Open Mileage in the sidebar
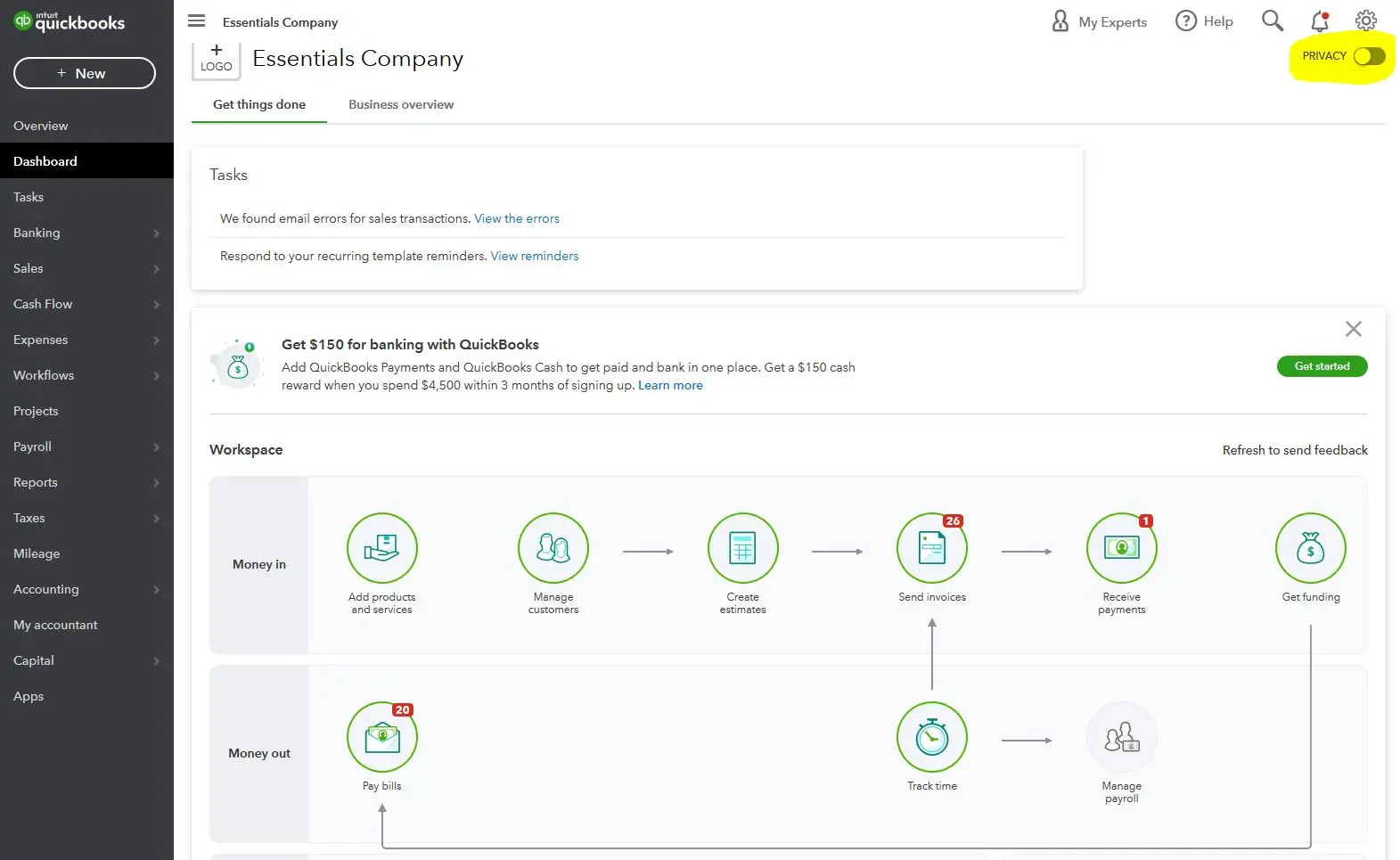Viewport: 1400px width, 860px height. 86,553
